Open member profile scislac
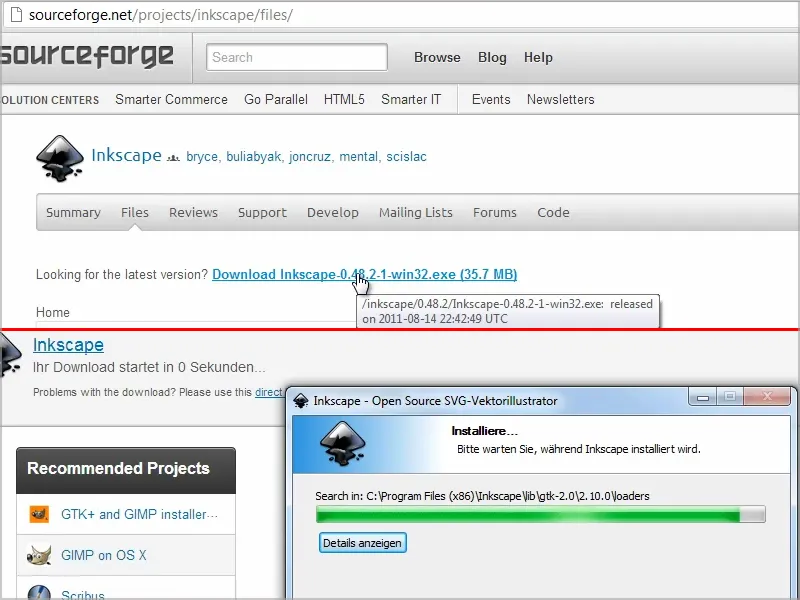800x600 pixels. point(406,157)
